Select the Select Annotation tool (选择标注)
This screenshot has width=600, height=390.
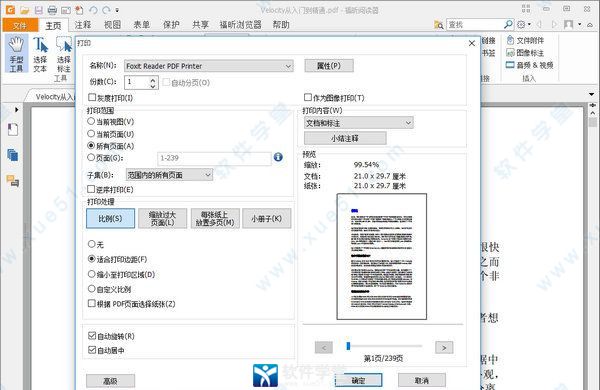coord(64,54)
